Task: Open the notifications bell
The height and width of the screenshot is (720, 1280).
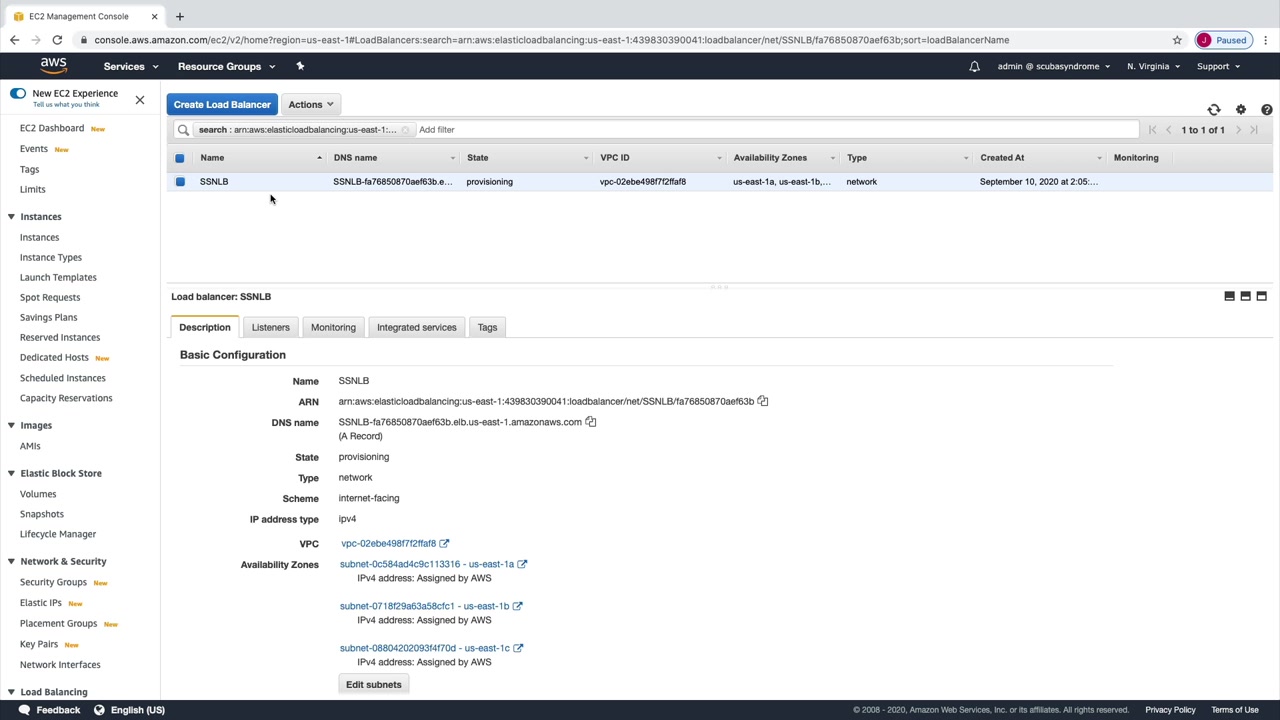Action: [974, 67]
